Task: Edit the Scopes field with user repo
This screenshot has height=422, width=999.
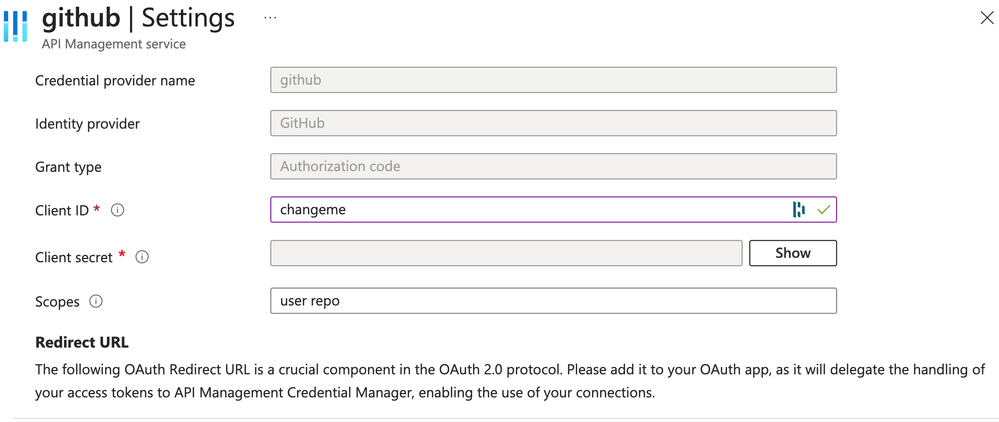Action: [x=553, y=301]
